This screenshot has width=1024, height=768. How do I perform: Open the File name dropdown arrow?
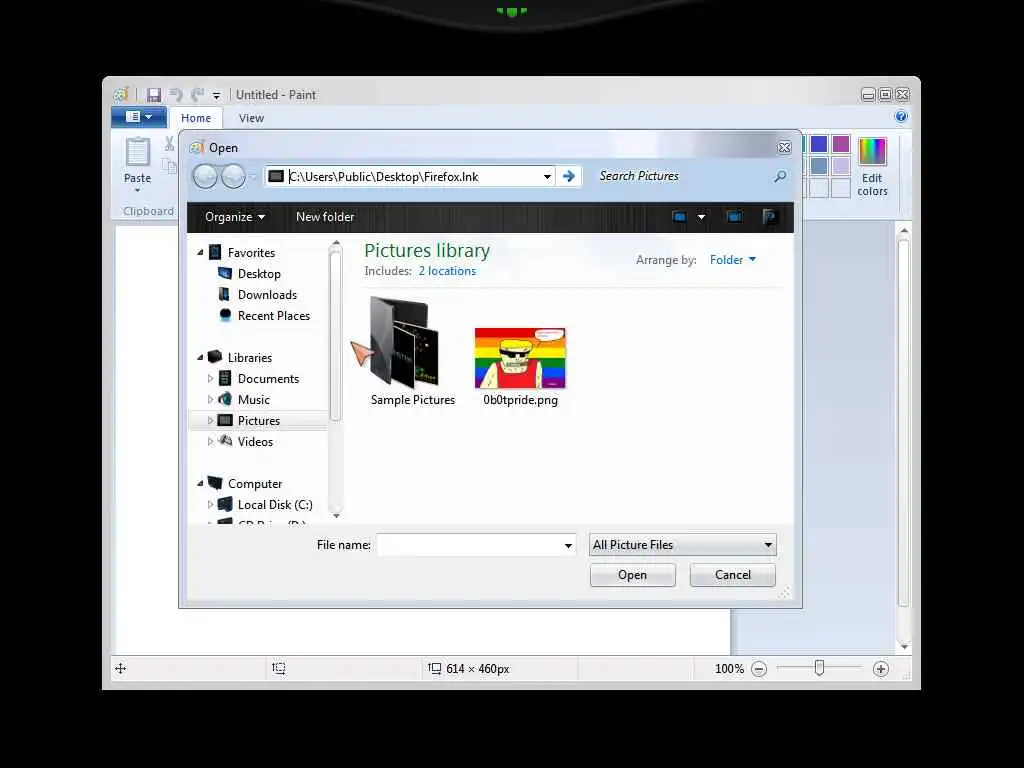568,545
